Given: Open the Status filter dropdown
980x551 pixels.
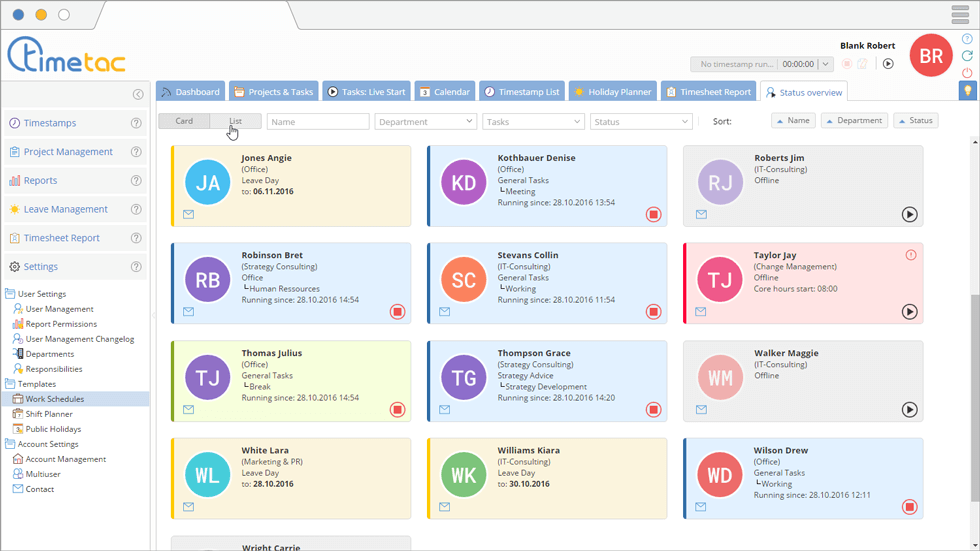Looking at the screenshot, I should 641,121.
